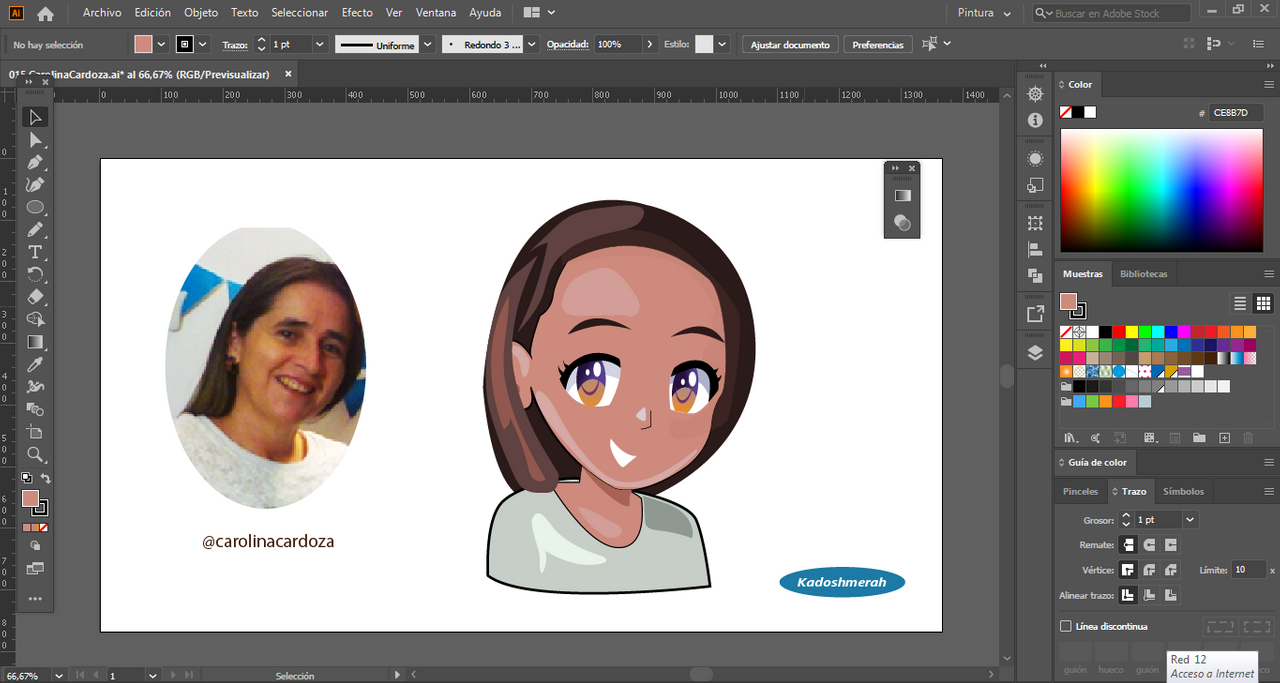Open Swatch Libraries menu icon

pyautogui.click(x=1070, y=438)
